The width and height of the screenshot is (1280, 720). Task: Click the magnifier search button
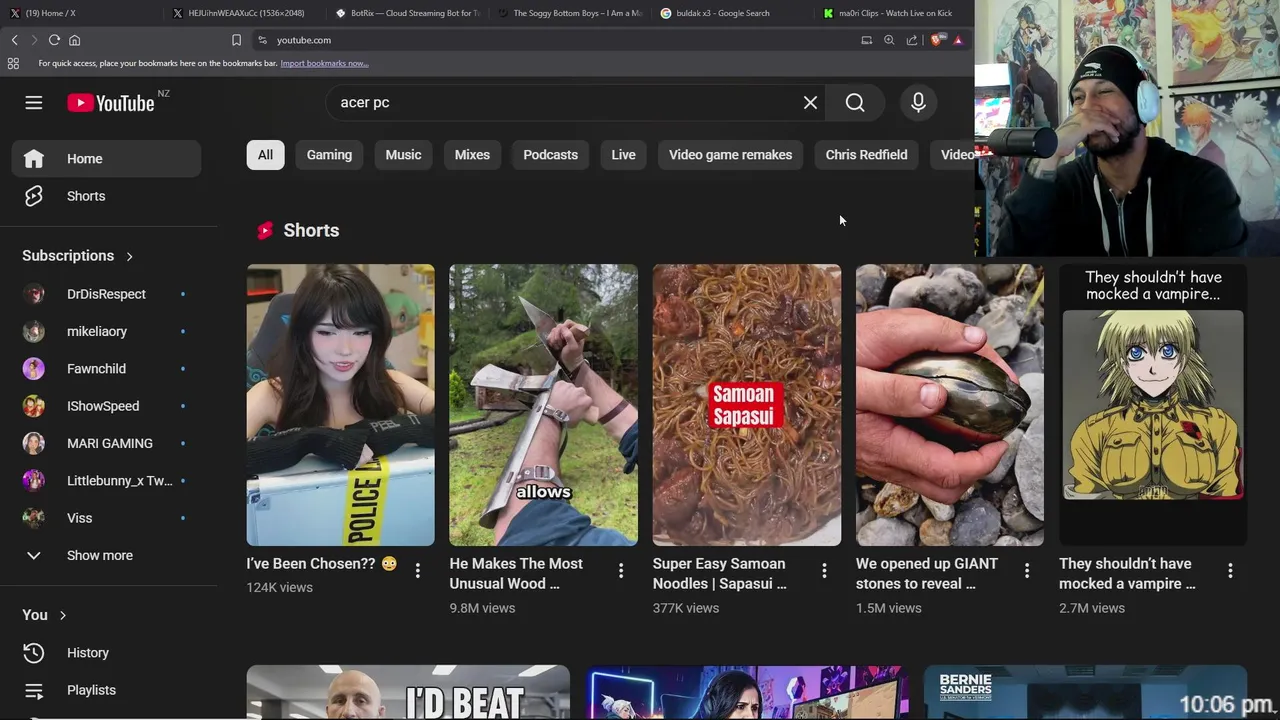[x=855, y=103]
